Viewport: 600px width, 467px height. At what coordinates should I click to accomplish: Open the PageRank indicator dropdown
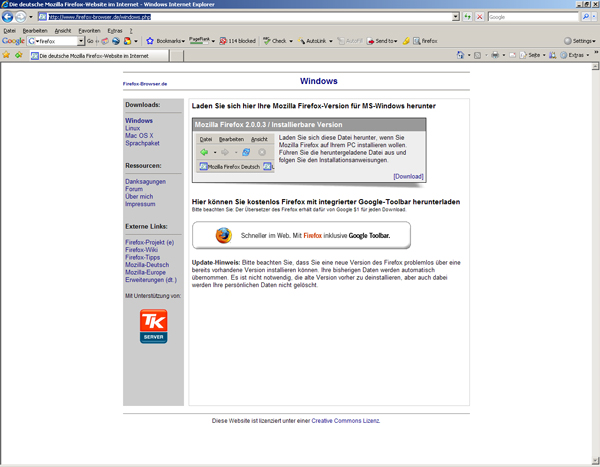202,41
